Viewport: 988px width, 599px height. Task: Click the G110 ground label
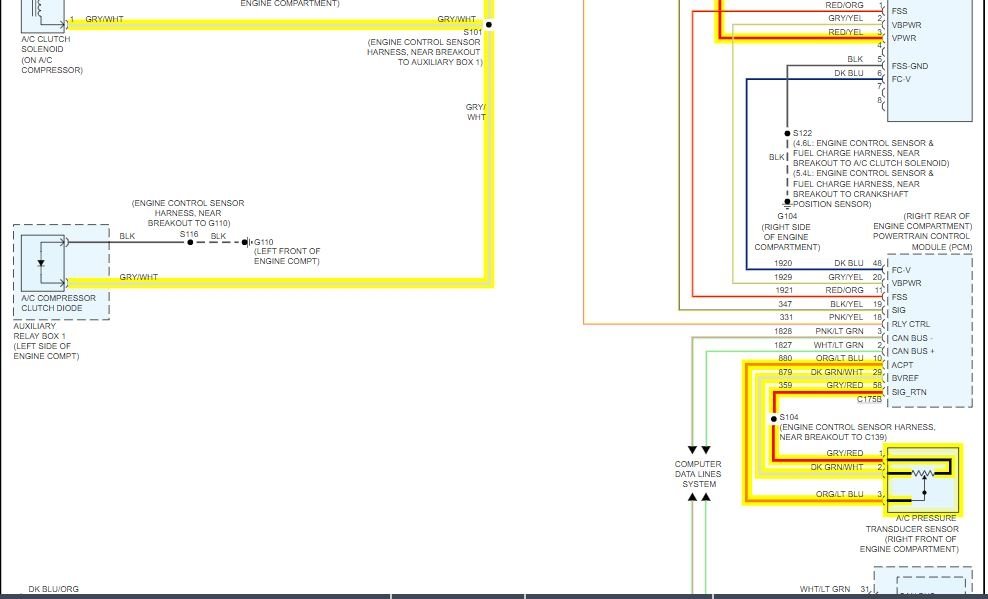[264, 242]
